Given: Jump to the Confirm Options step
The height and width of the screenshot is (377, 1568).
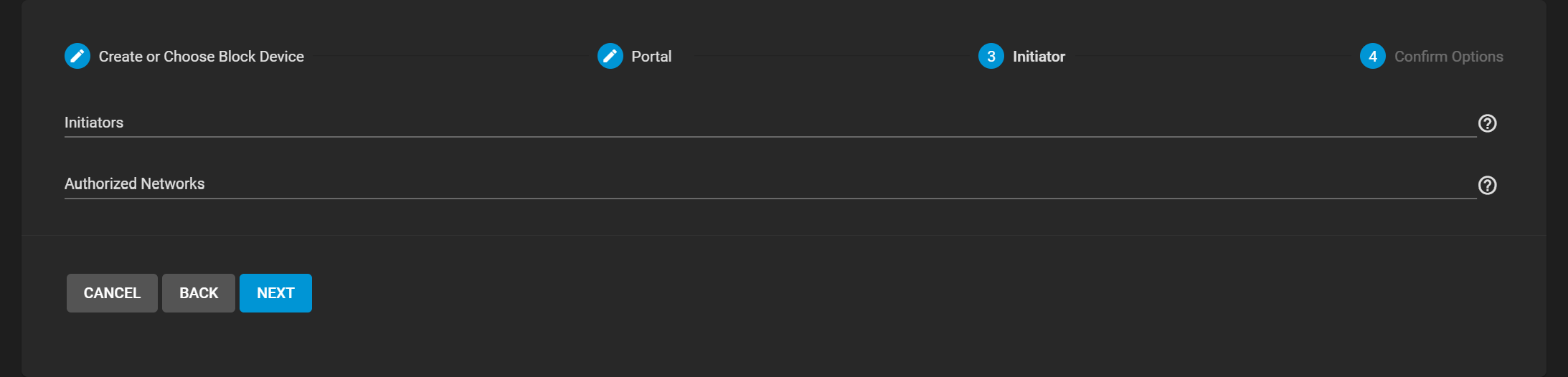Looking at the screenshot, I should [1449, 57].
